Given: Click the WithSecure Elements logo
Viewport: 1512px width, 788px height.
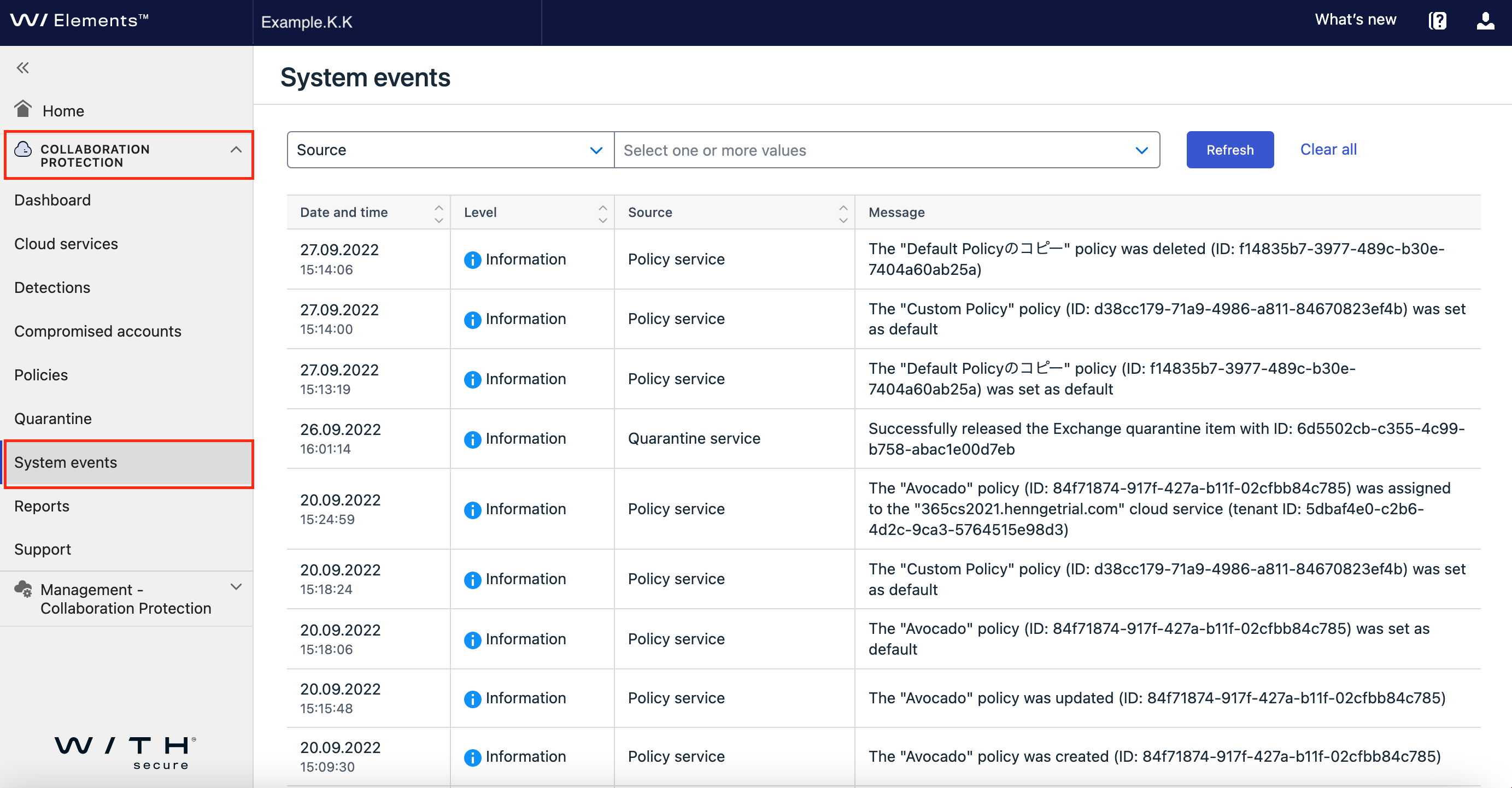Looking at the screenshot, I should click(79, 21).
